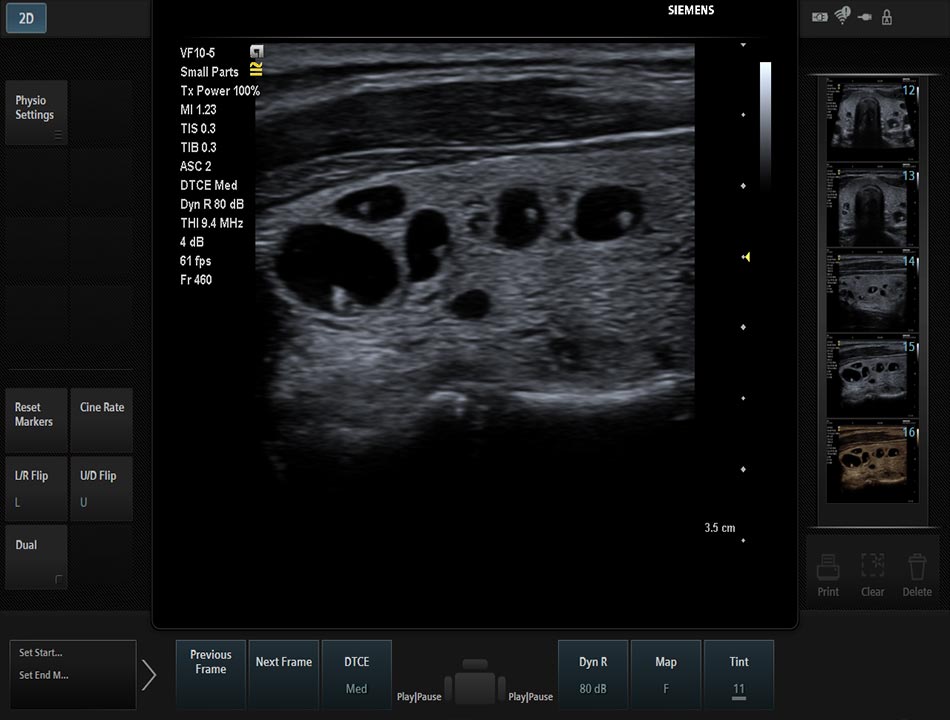Viewport: 950px width, 720px height.
Task: Click the Clear selection icon
Action: [872, 567]
